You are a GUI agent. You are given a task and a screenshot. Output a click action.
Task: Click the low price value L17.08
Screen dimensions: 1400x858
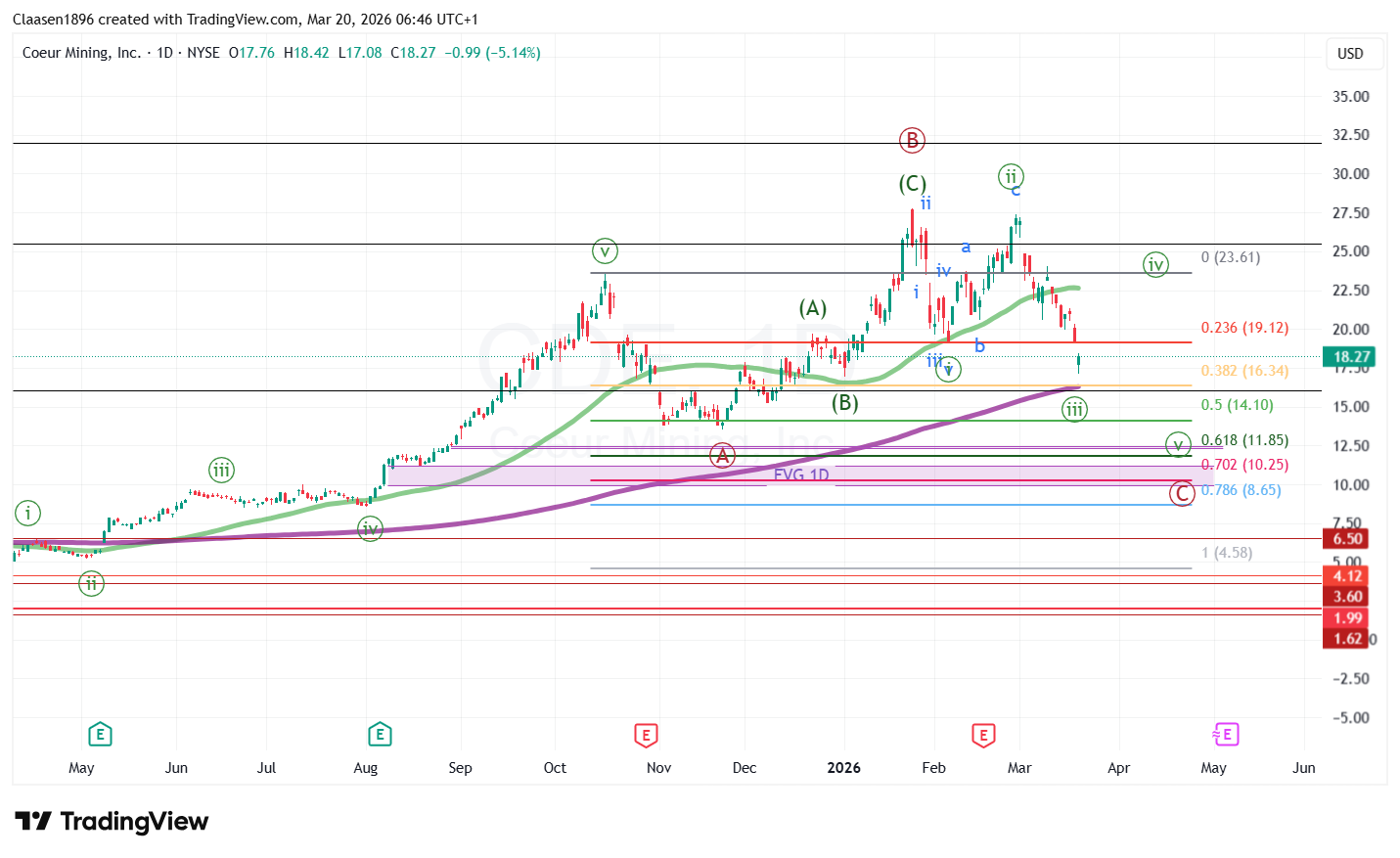[x=360, y=53]
